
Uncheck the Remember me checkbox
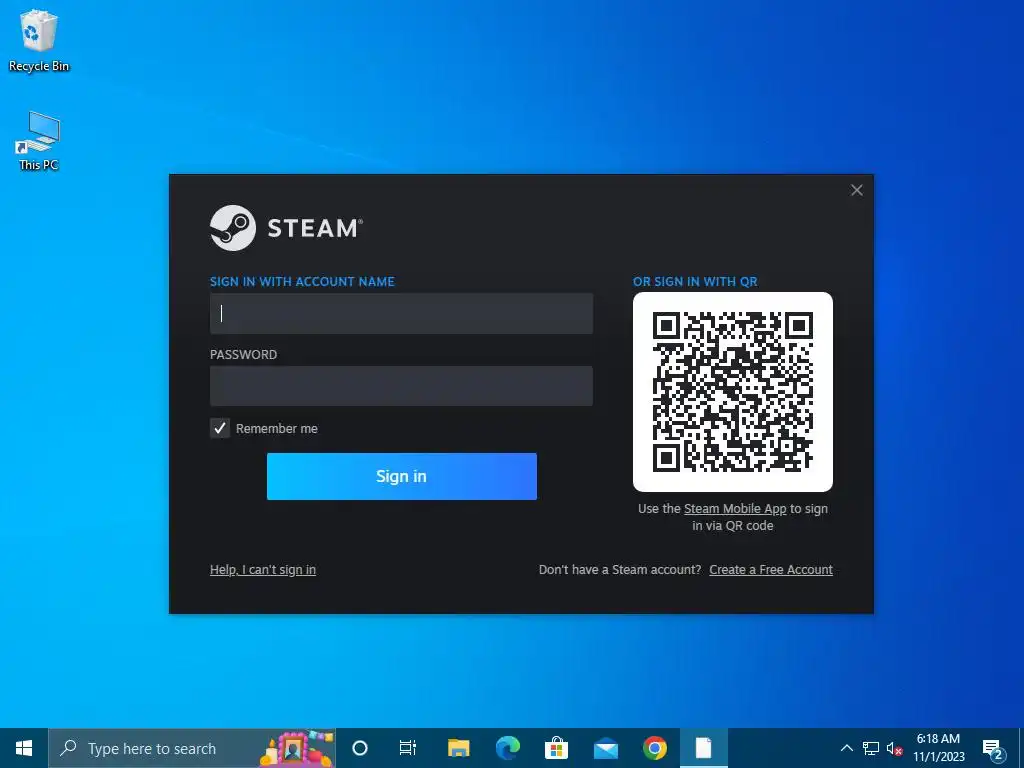[220, 428]
